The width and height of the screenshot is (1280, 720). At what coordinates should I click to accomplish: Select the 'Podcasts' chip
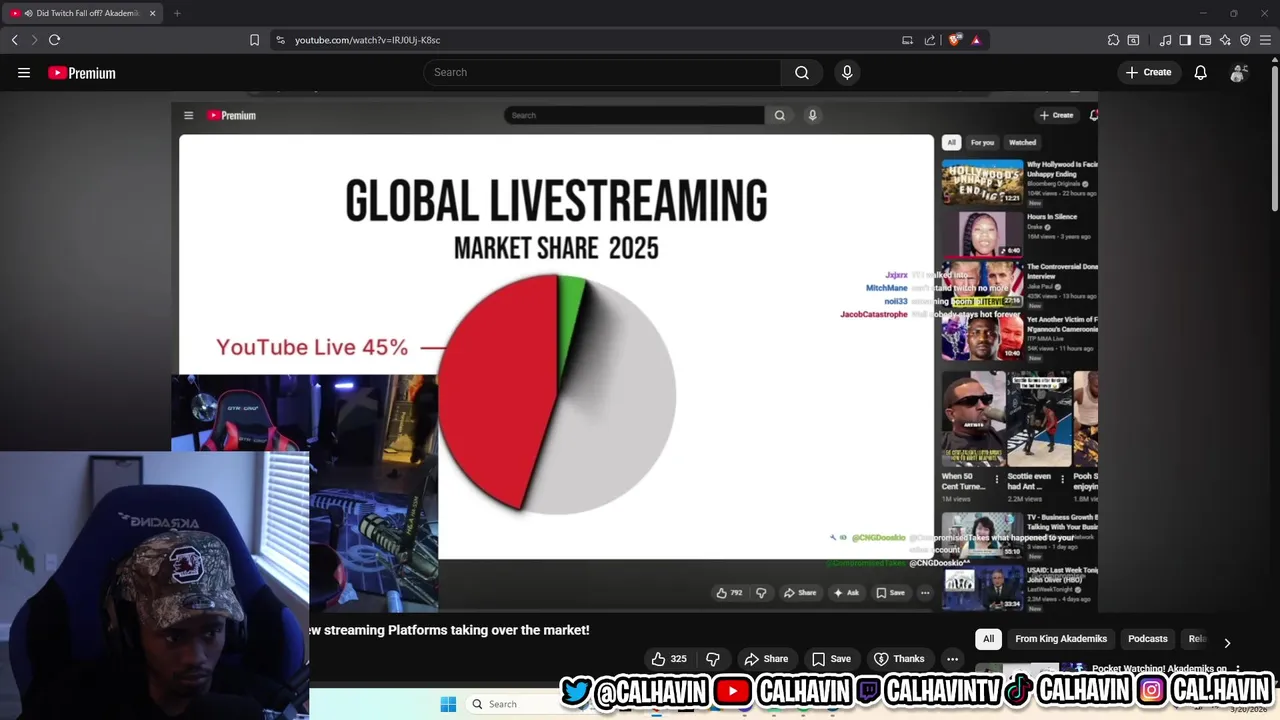click(x=1148, y=639)
